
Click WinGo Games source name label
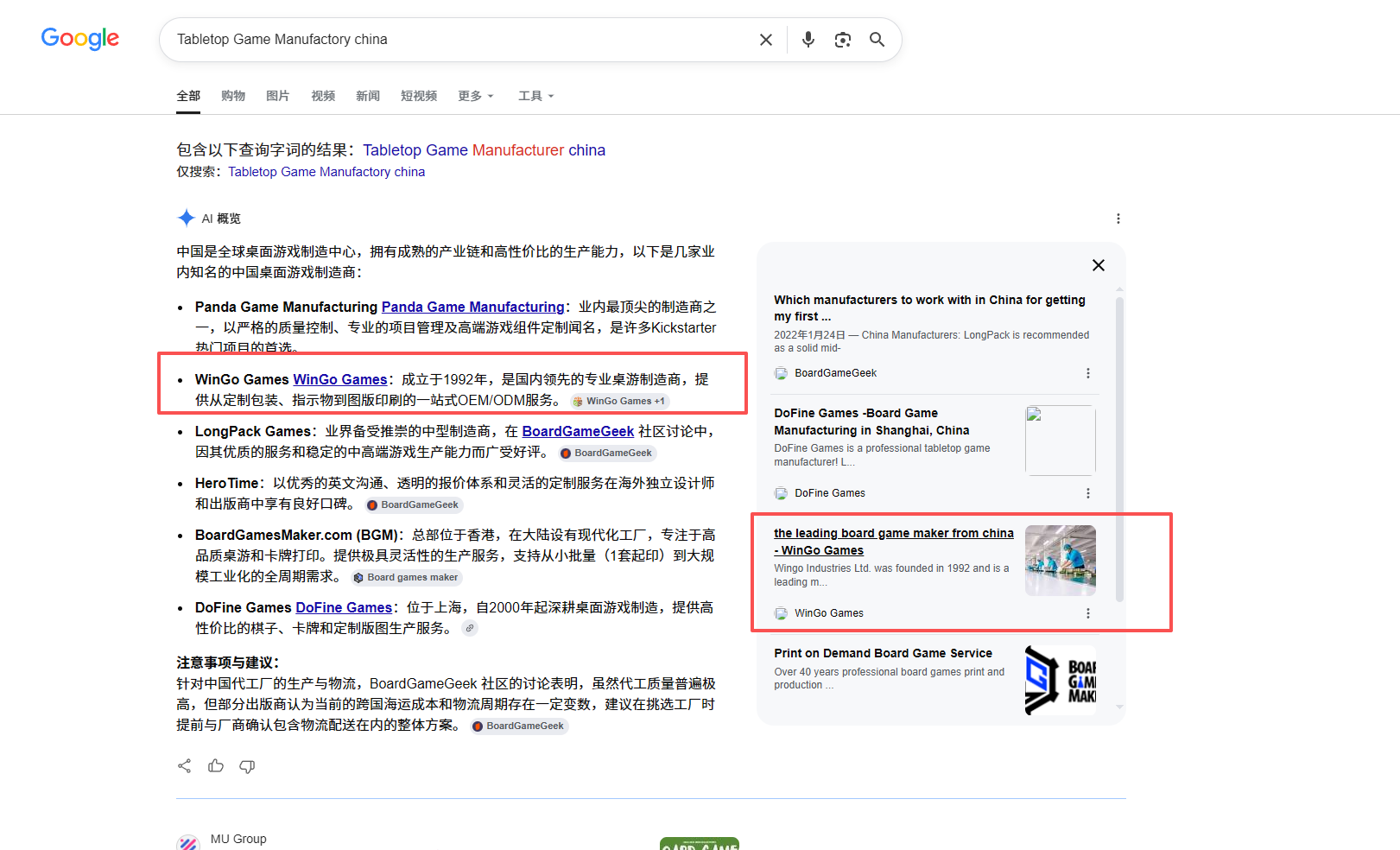[829, 613]
